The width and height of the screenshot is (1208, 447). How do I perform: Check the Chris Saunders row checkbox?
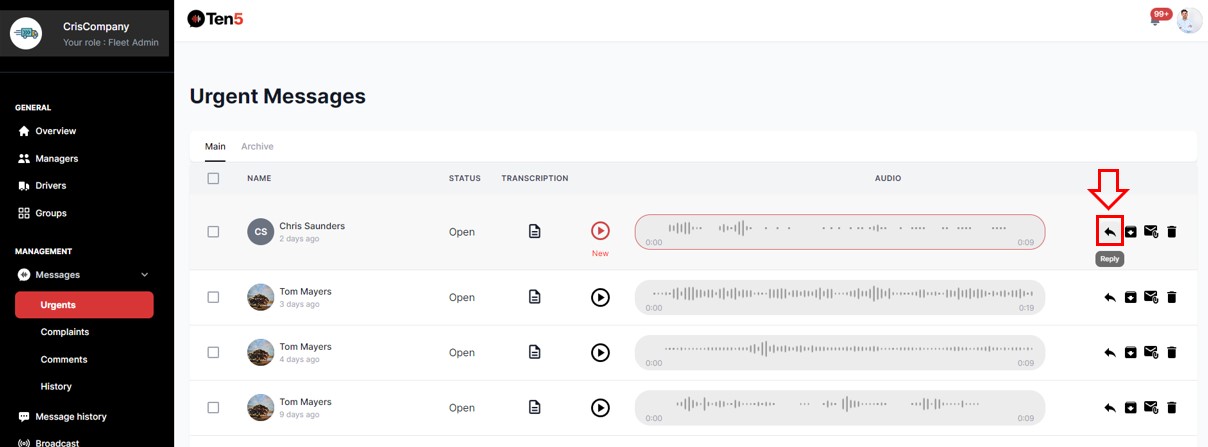click(213, 232)
